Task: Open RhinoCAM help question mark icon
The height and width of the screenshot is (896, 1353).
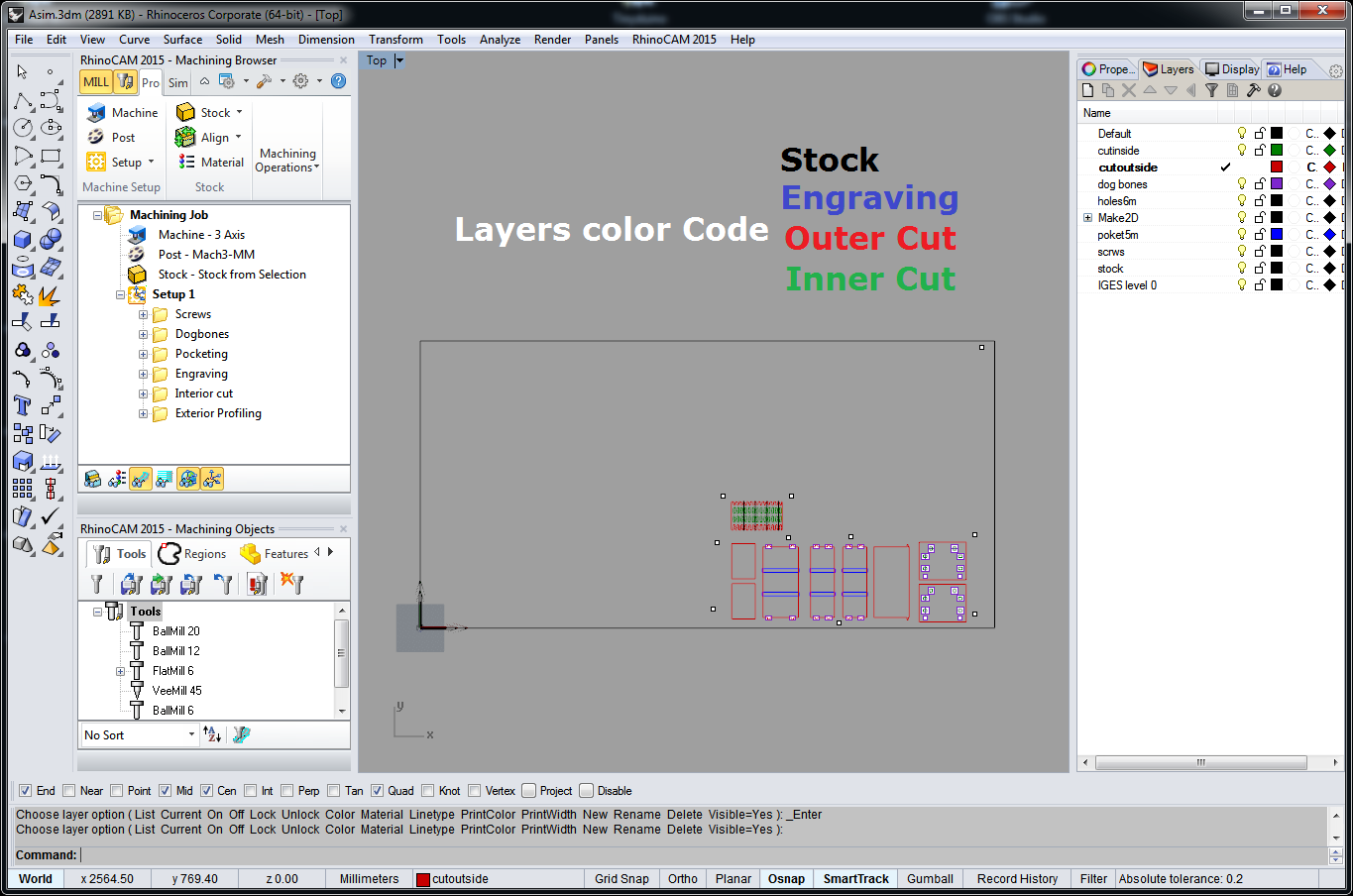Action: point(338,81)
